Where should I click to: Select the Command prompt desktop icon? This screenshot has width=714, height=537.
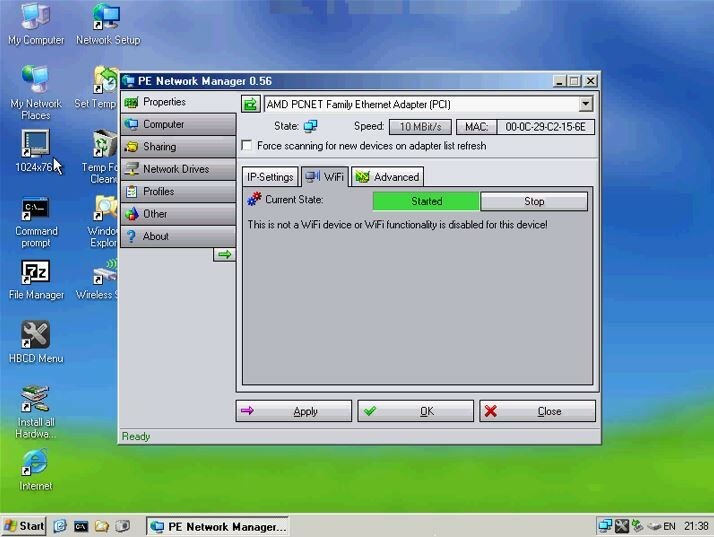[x=36, y=222]
